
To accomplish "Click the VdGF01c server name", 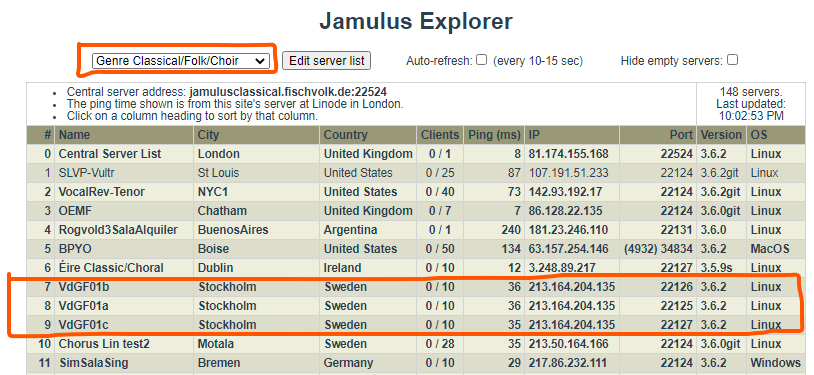I will pos(84,325).
